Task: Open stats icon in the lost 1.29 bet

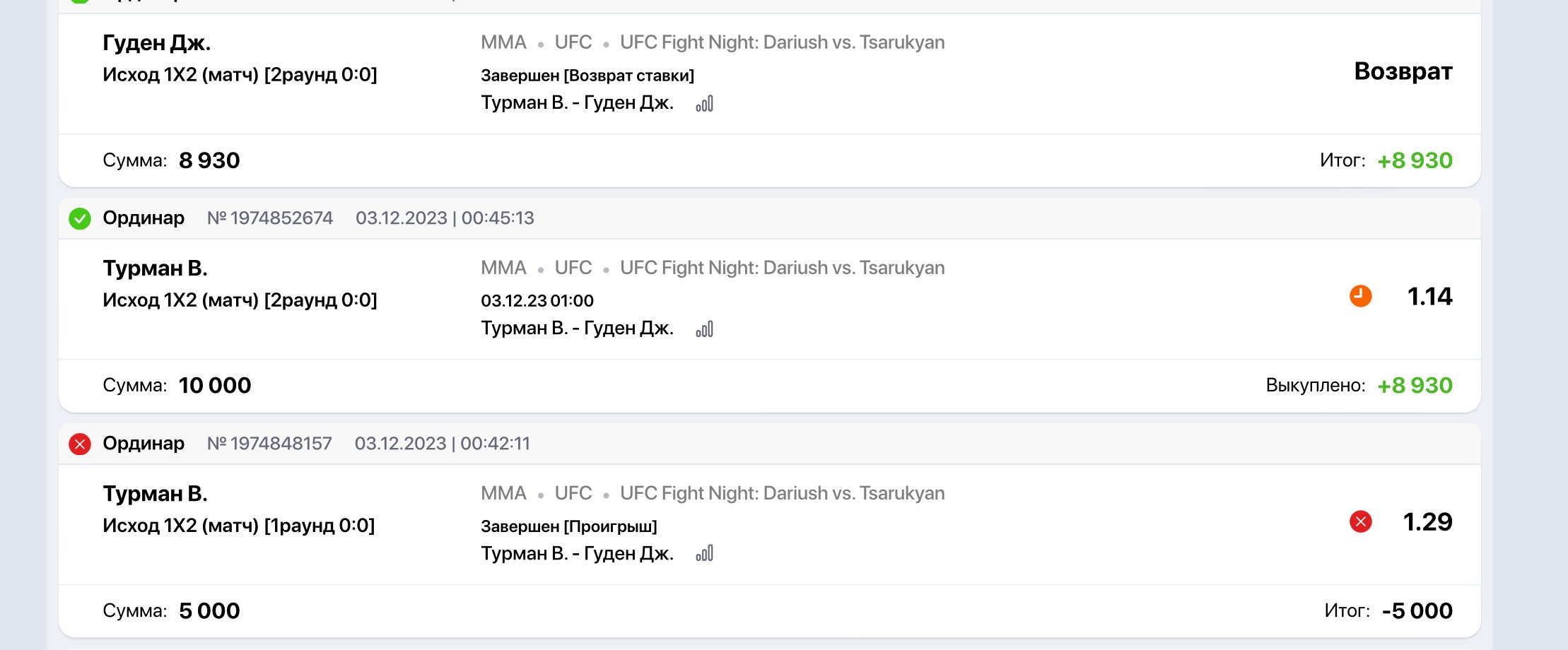Action: click(705, 553)
